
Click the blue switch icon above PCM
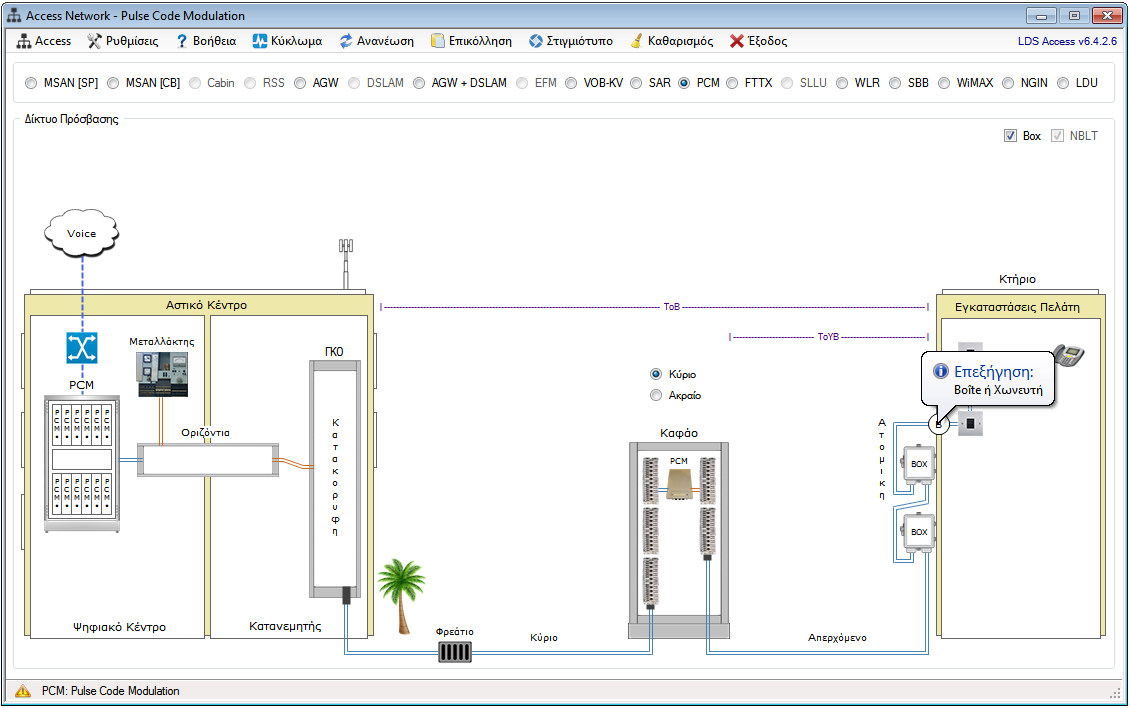[81, 348]
